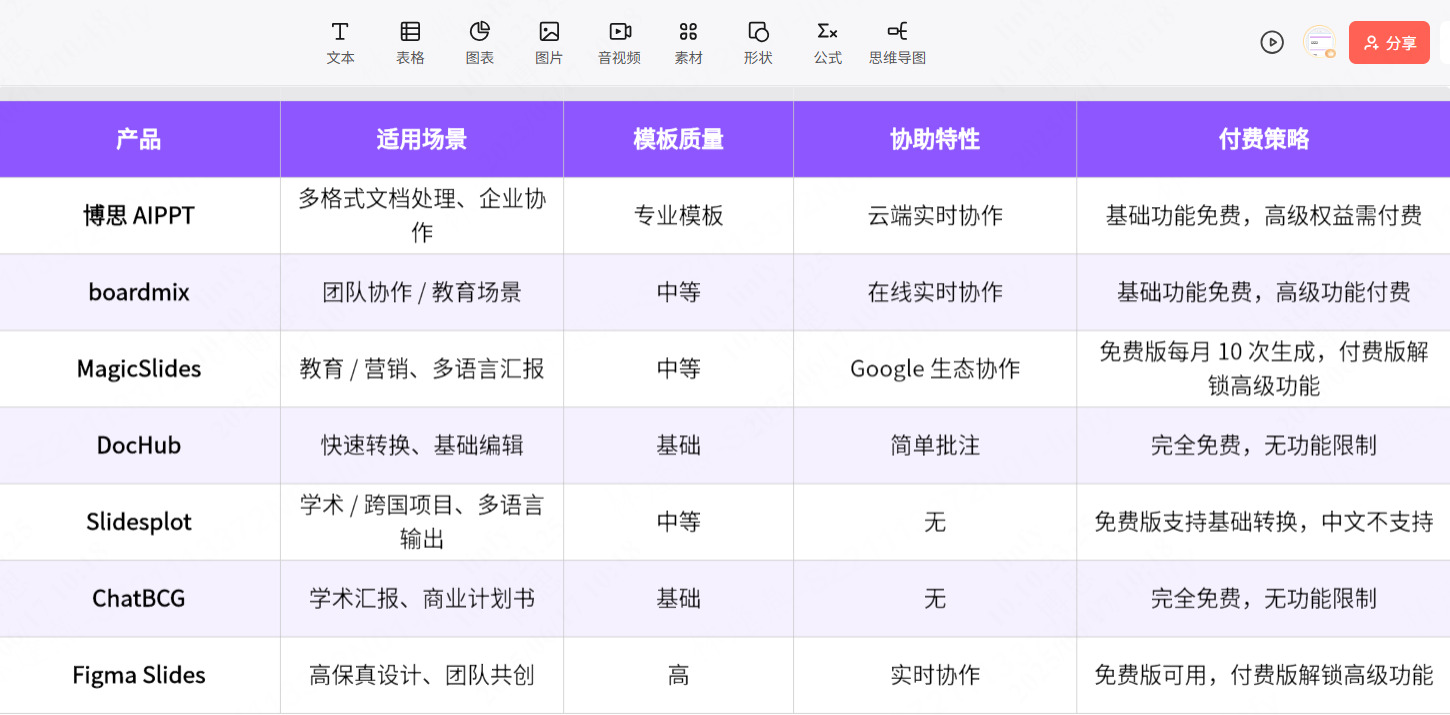This screenshot has height=715, width=1450.
Task: Select cell 免费版支持基础转换，中文不支持
Action: [1263, 522]
